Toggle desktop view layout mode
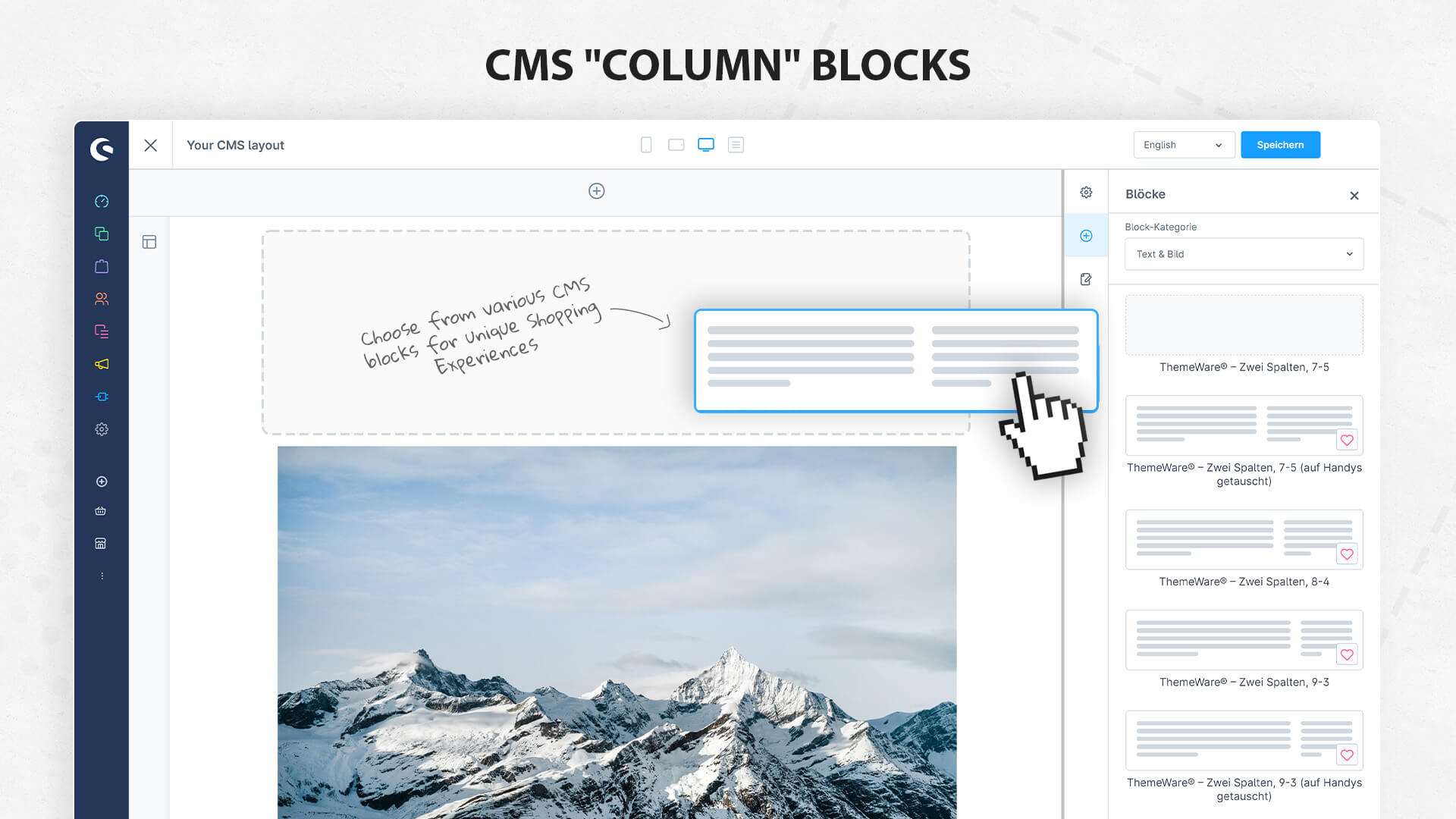This screenshot has height=819, width=1456. click(705, 144)
